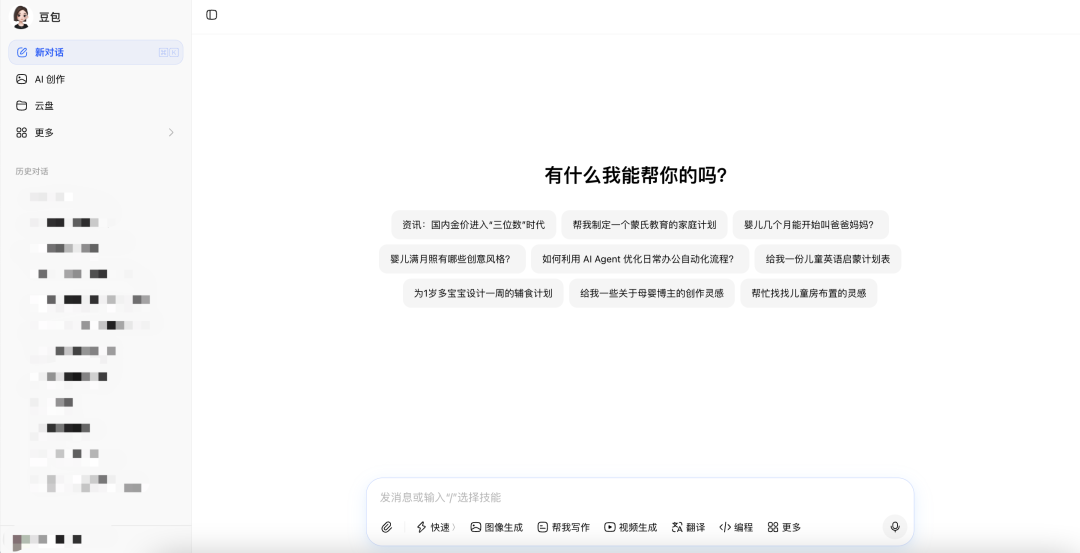
Task: Click the 编程 code brackets icon
Action: 725,528
